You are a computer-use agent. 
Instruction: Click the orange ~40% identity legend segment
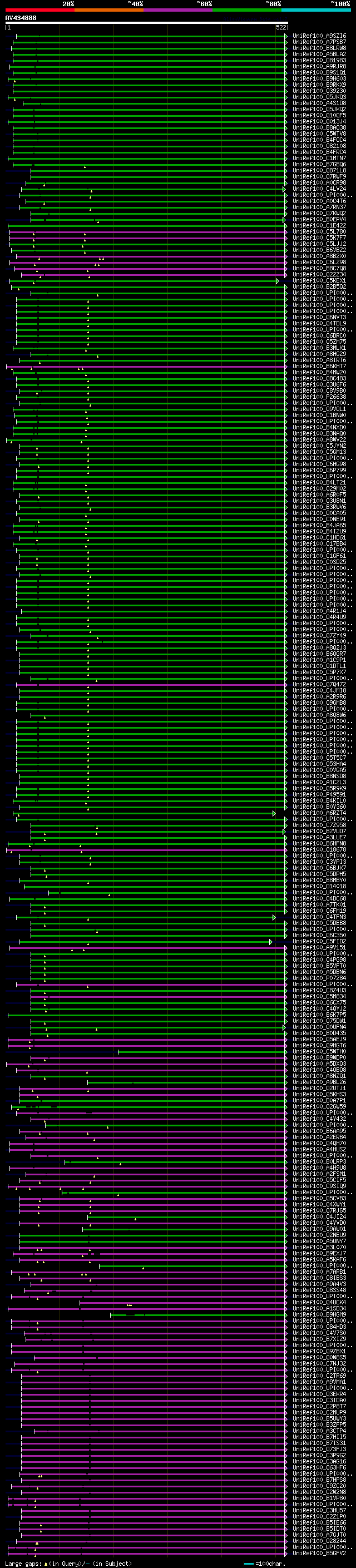point(109,10)
